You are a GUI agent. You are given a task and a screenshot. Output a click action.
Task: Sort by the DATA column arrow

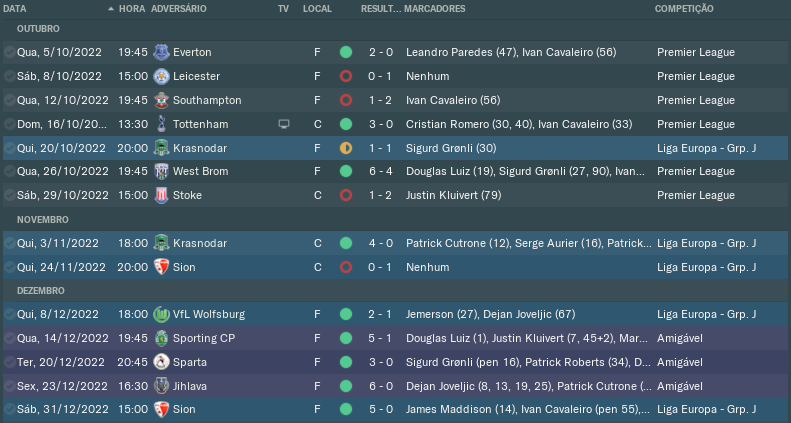107,8
